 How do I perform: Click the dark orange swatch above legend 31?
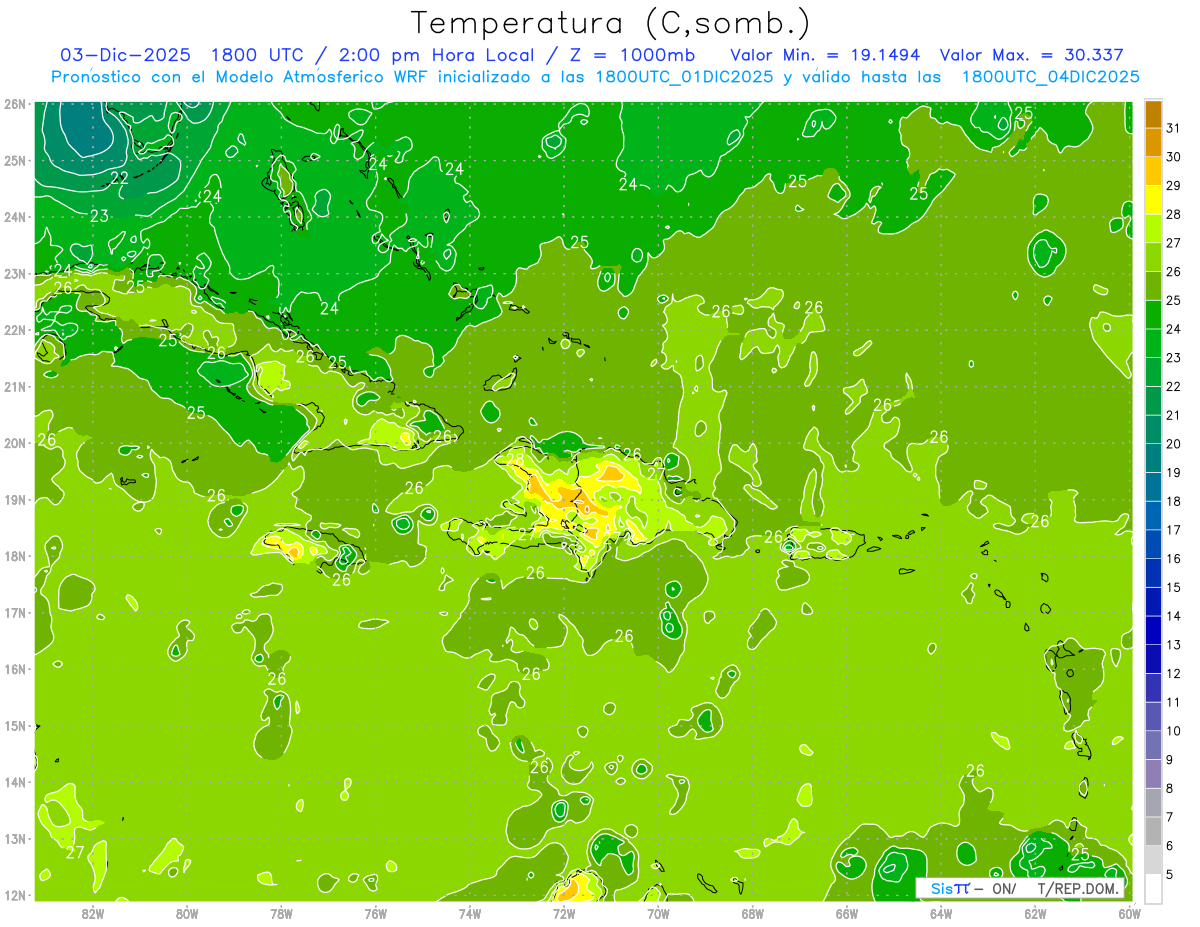(1153, 114)
